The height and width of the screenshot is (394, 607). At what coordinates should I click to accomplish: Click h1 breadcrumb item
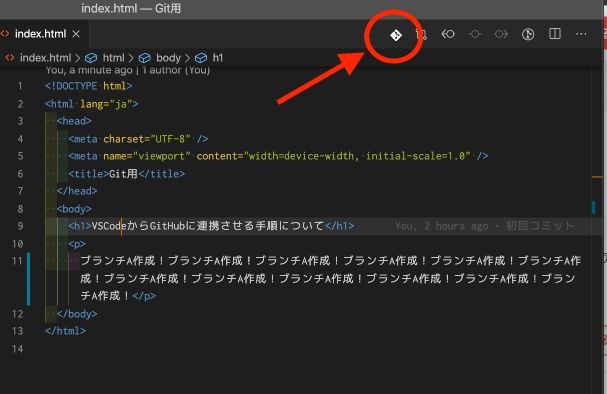point(218,58)
